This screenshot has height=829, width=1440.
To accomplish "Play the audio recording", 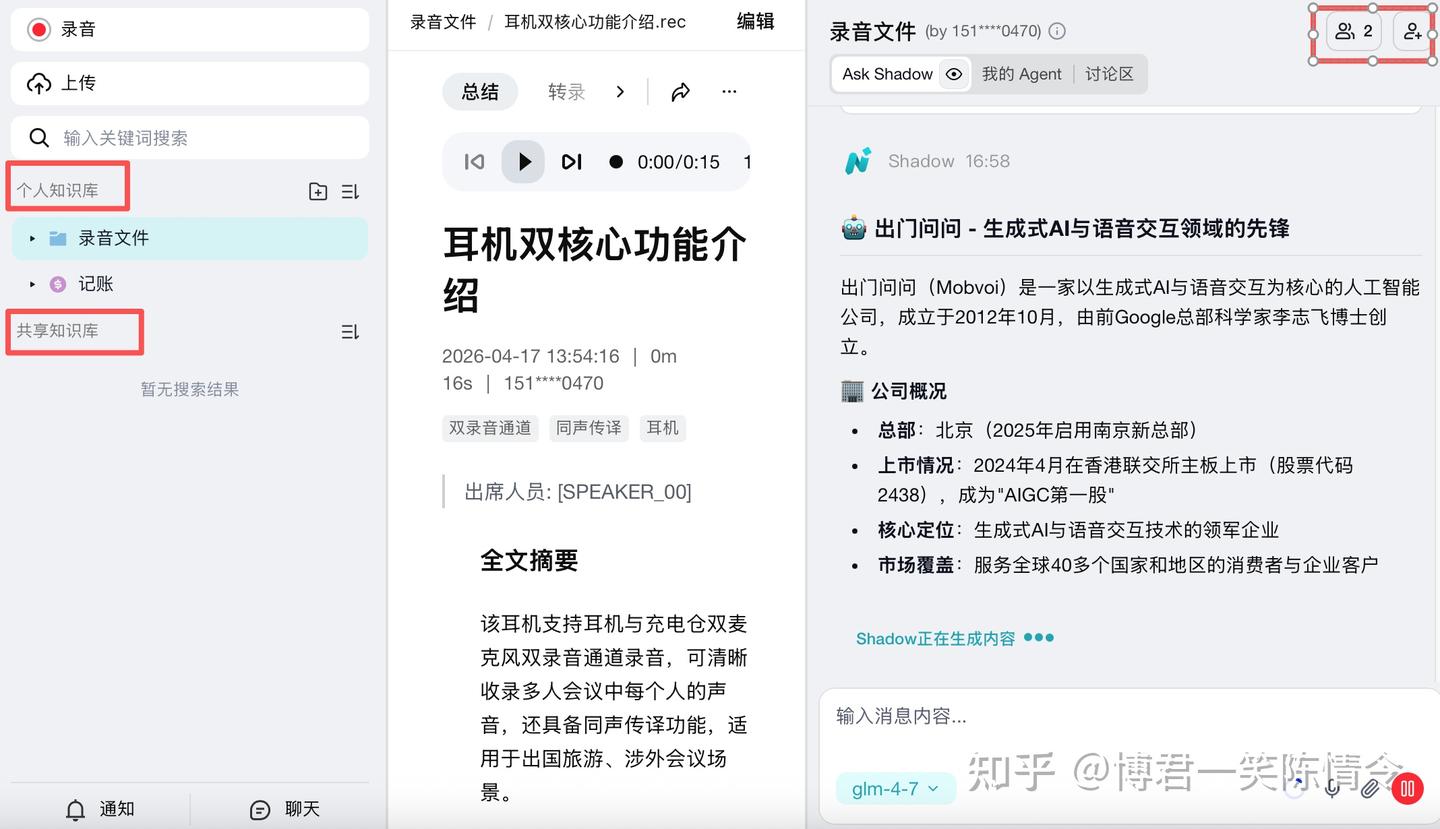I will pyautogui.click(x=523, y=162).
